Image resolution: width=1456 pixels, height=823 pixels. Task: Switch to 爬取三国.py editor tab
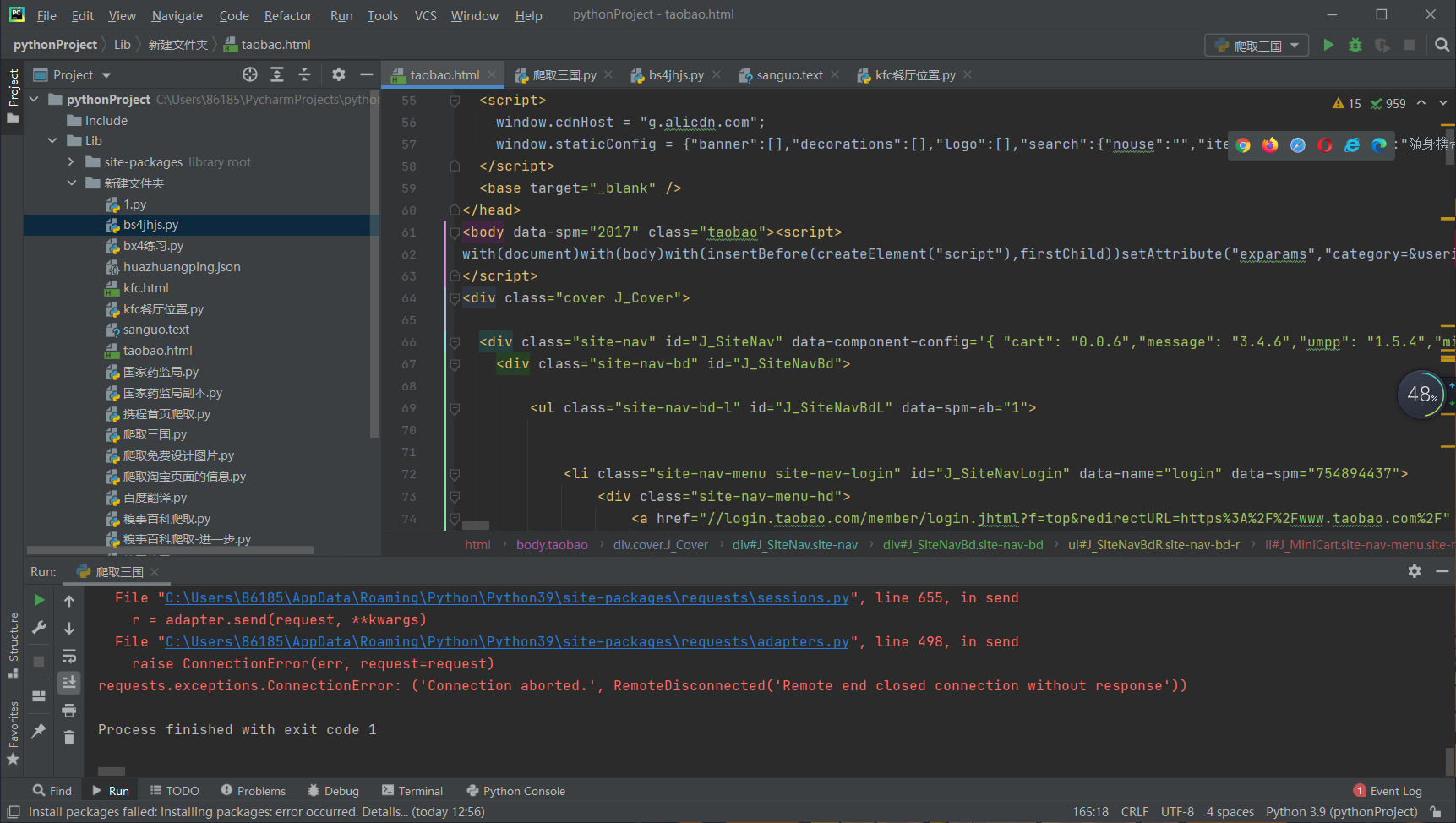564,75
